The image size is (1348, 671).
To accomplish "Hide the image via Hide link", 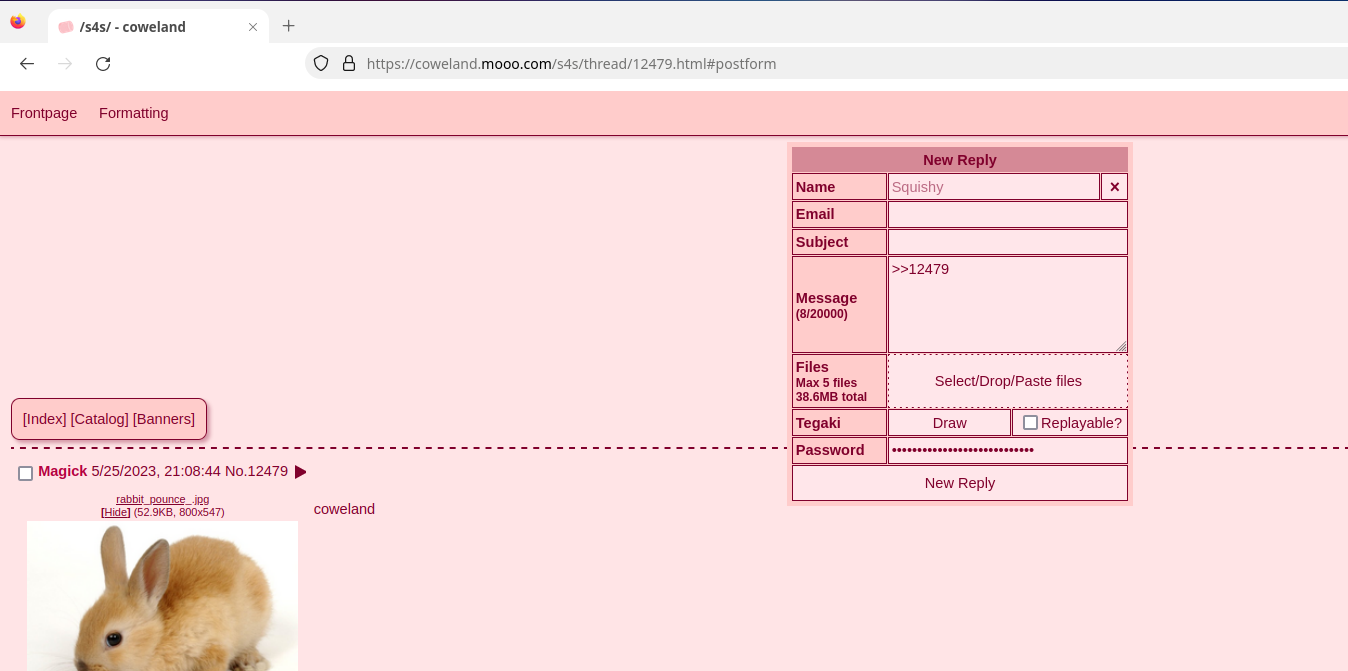I will 116,512.
